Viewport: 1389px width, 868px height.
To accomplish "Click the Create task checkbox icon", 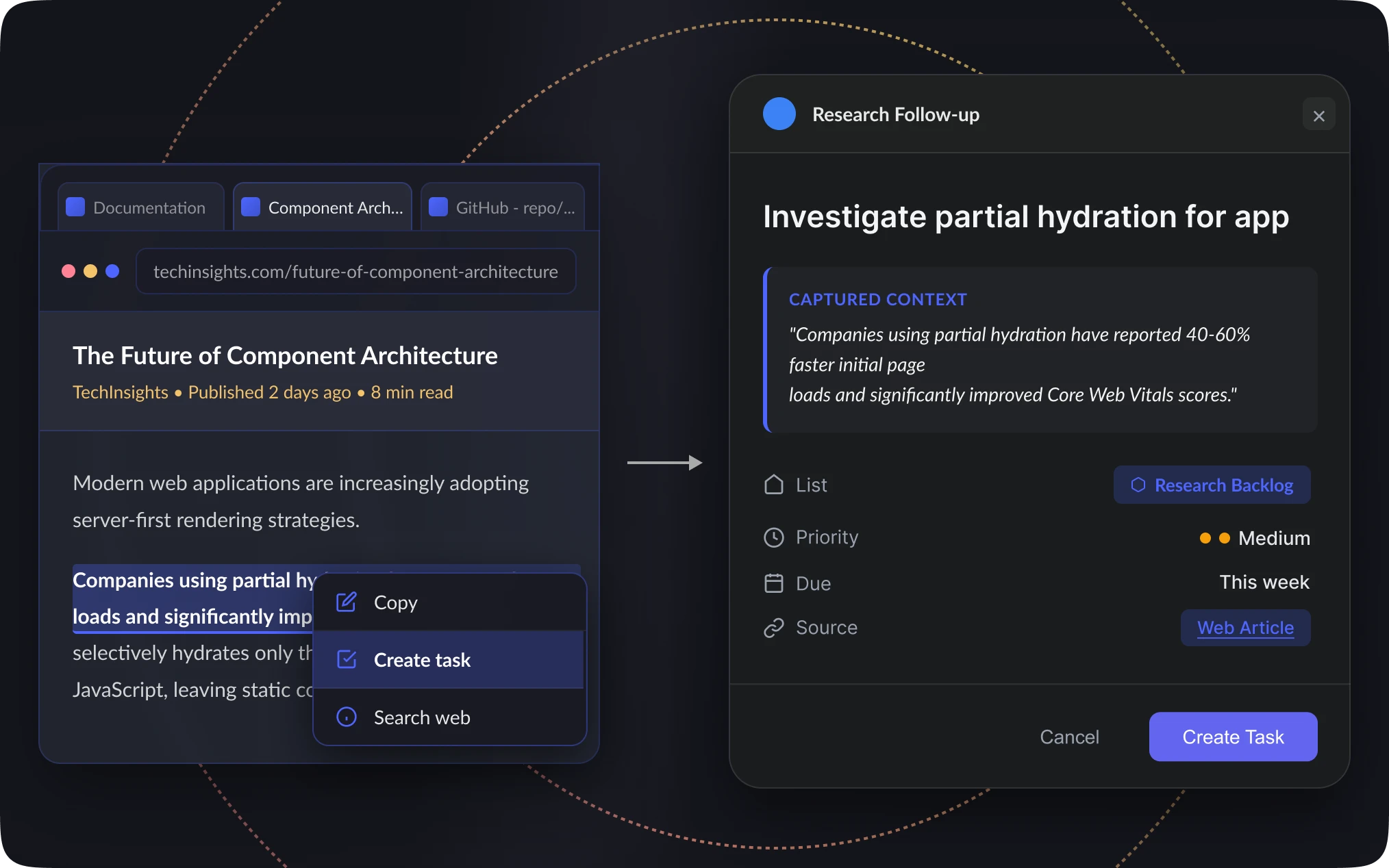I will 347,660.
